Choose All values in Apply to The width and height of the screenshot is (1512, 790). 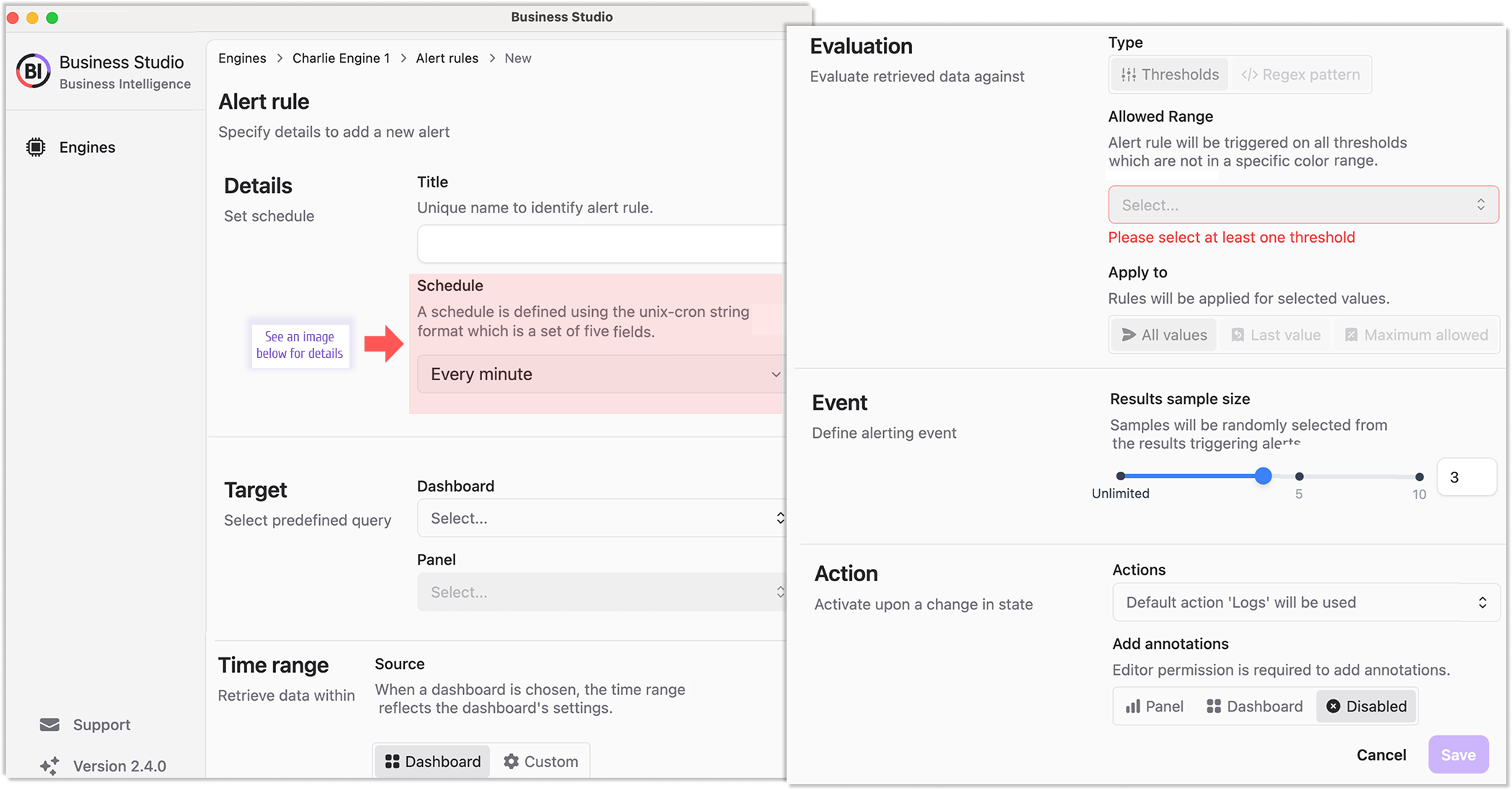(1164, 335)
